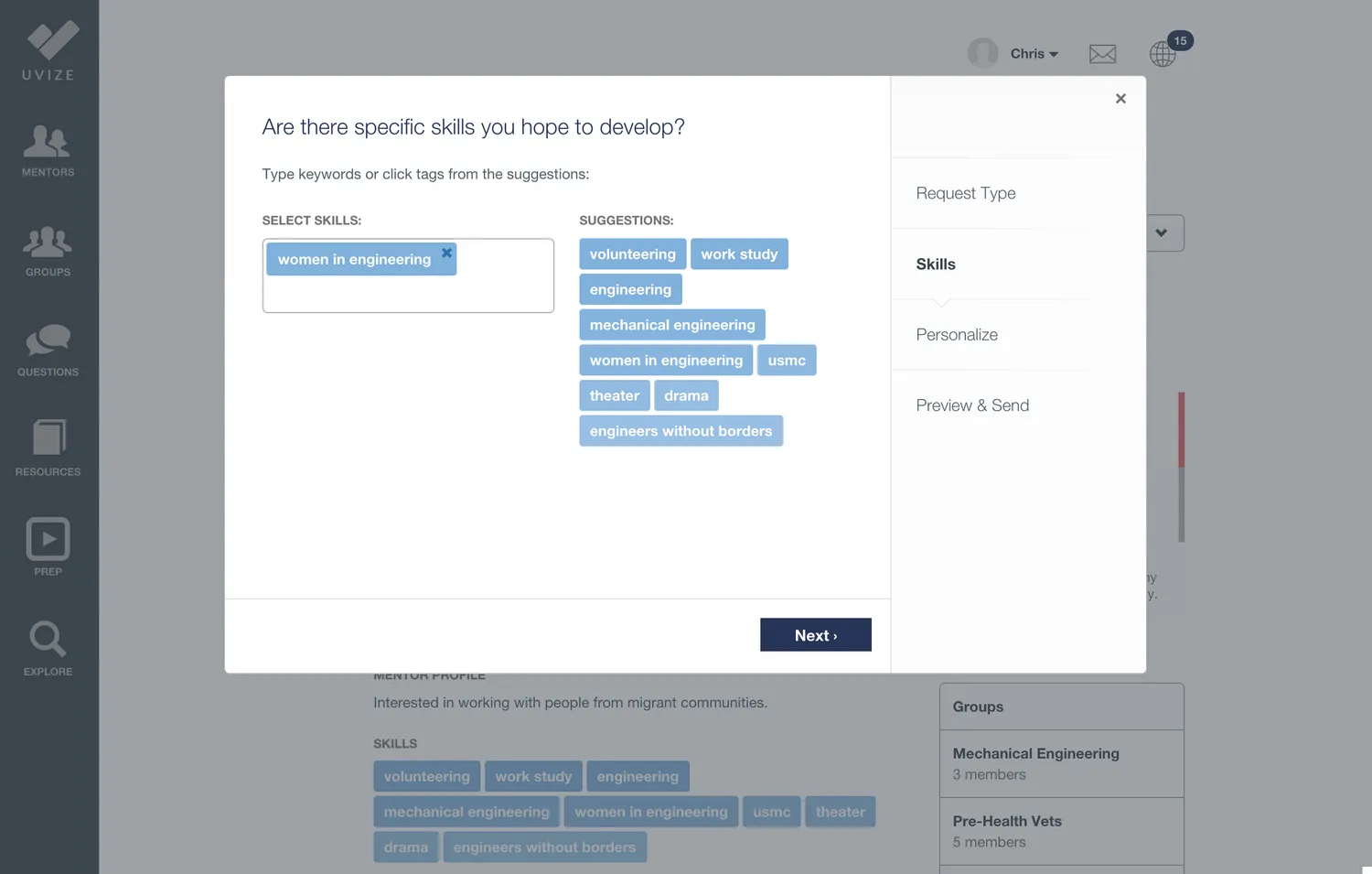
Task: Close the skills dialog
Action: 1120,99
